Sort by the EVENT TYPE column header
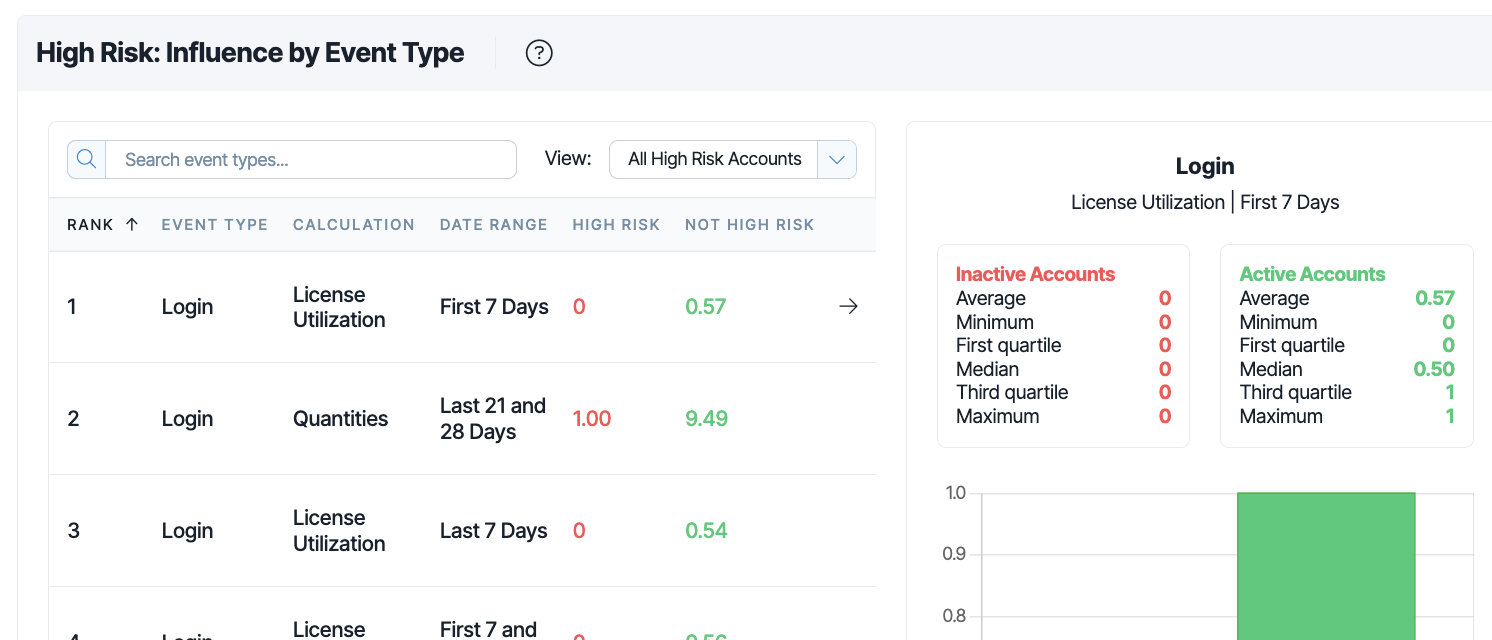 [215, 224]
